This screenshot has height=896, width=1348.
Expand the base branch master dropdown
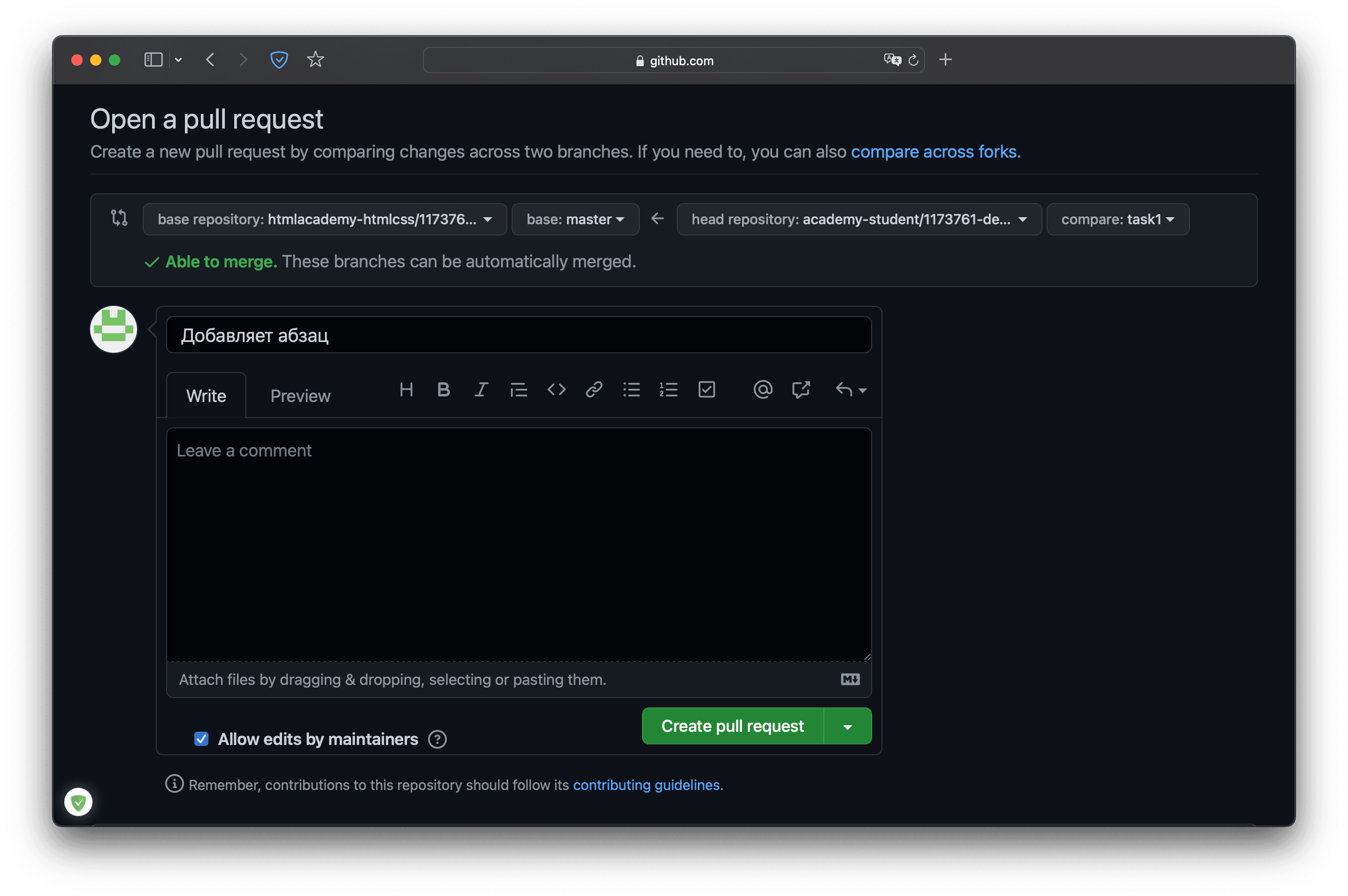(575, 219)
